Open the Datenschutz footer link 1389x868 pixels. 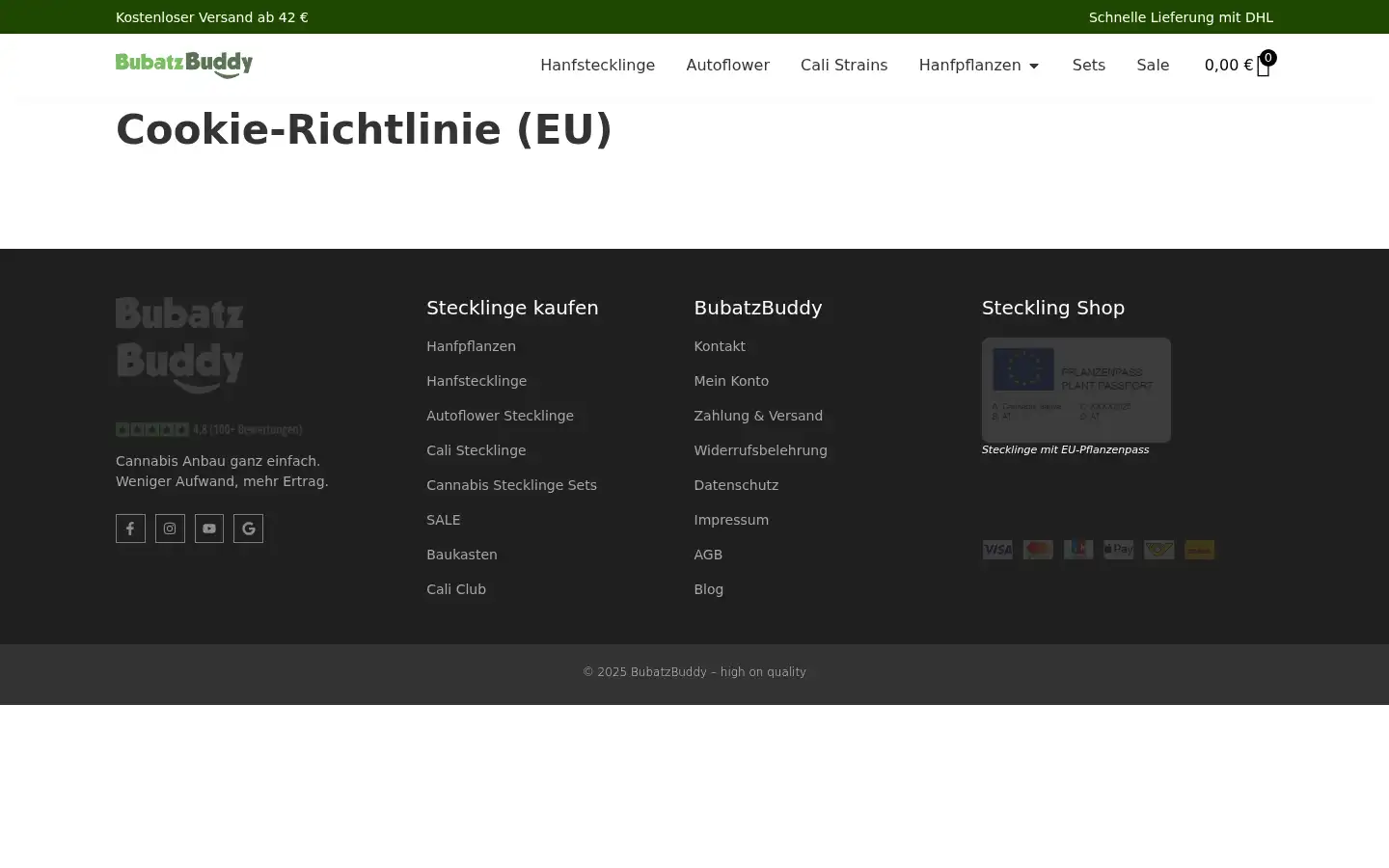point(736,485)
